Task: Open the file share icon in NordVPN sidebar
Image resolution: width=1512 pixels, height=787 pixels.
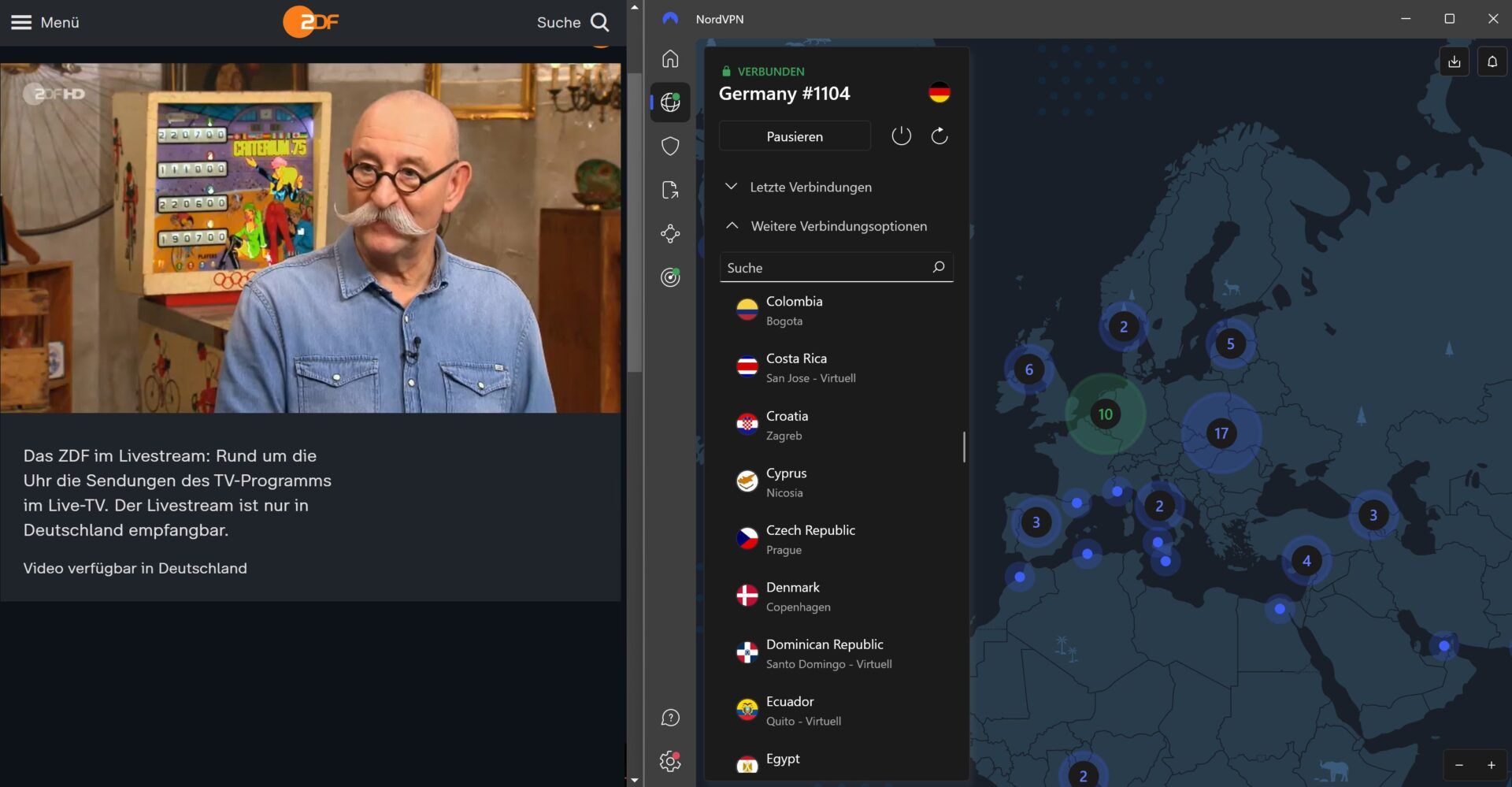Action: coord(670,190)
